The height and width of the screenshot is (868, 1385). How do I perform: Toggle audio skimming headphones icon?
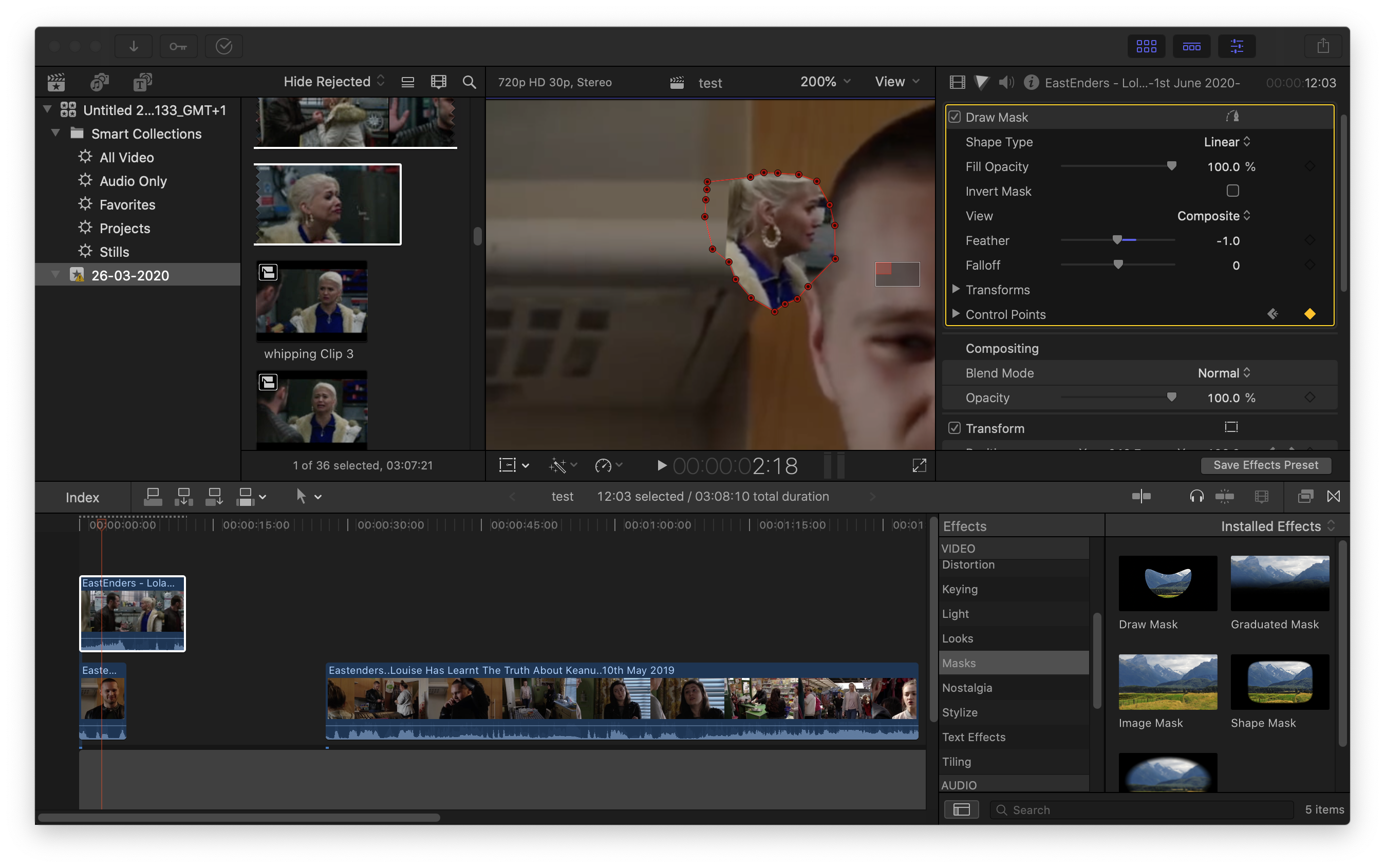(x=1196, y=497)
